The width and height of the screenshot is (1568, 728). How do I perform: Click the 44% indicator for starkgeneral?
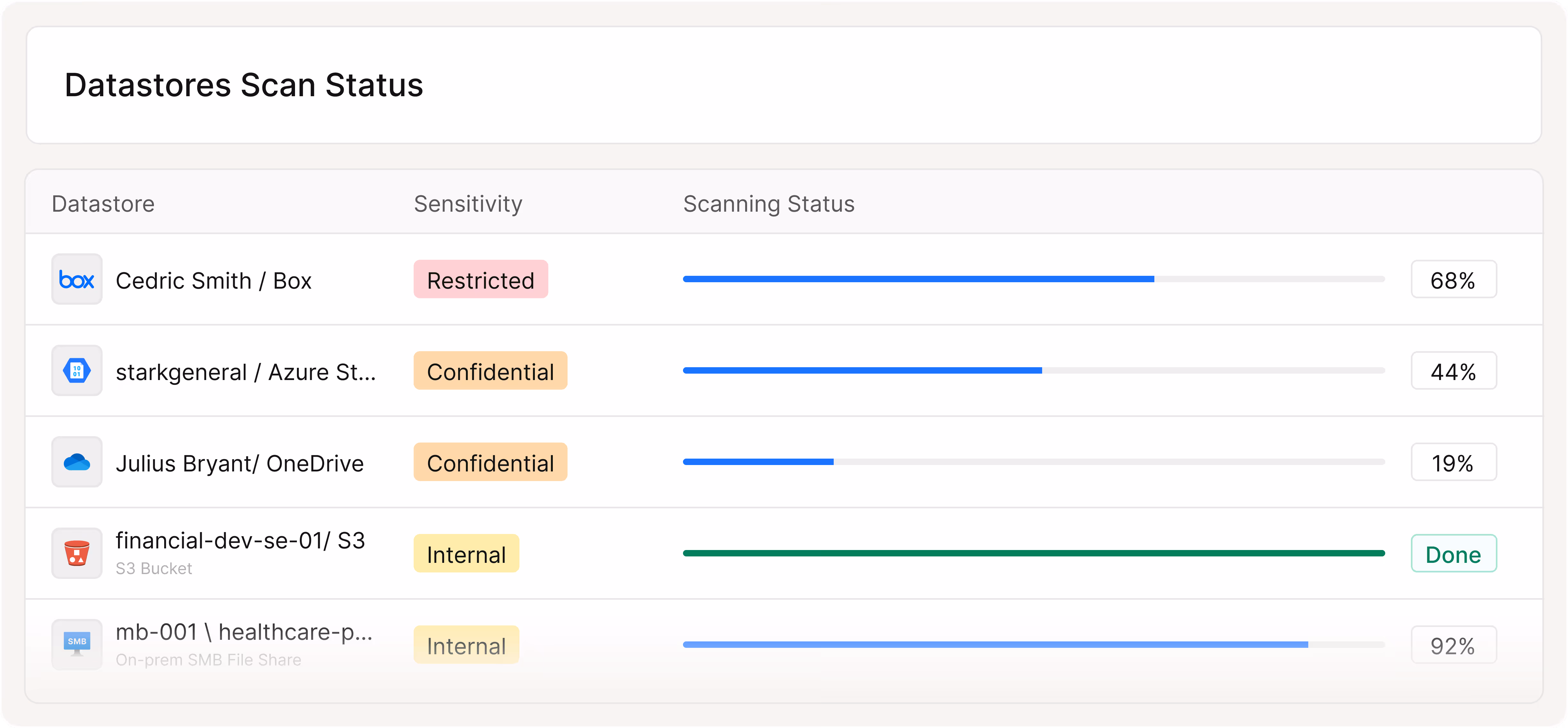coord(1454,371)
